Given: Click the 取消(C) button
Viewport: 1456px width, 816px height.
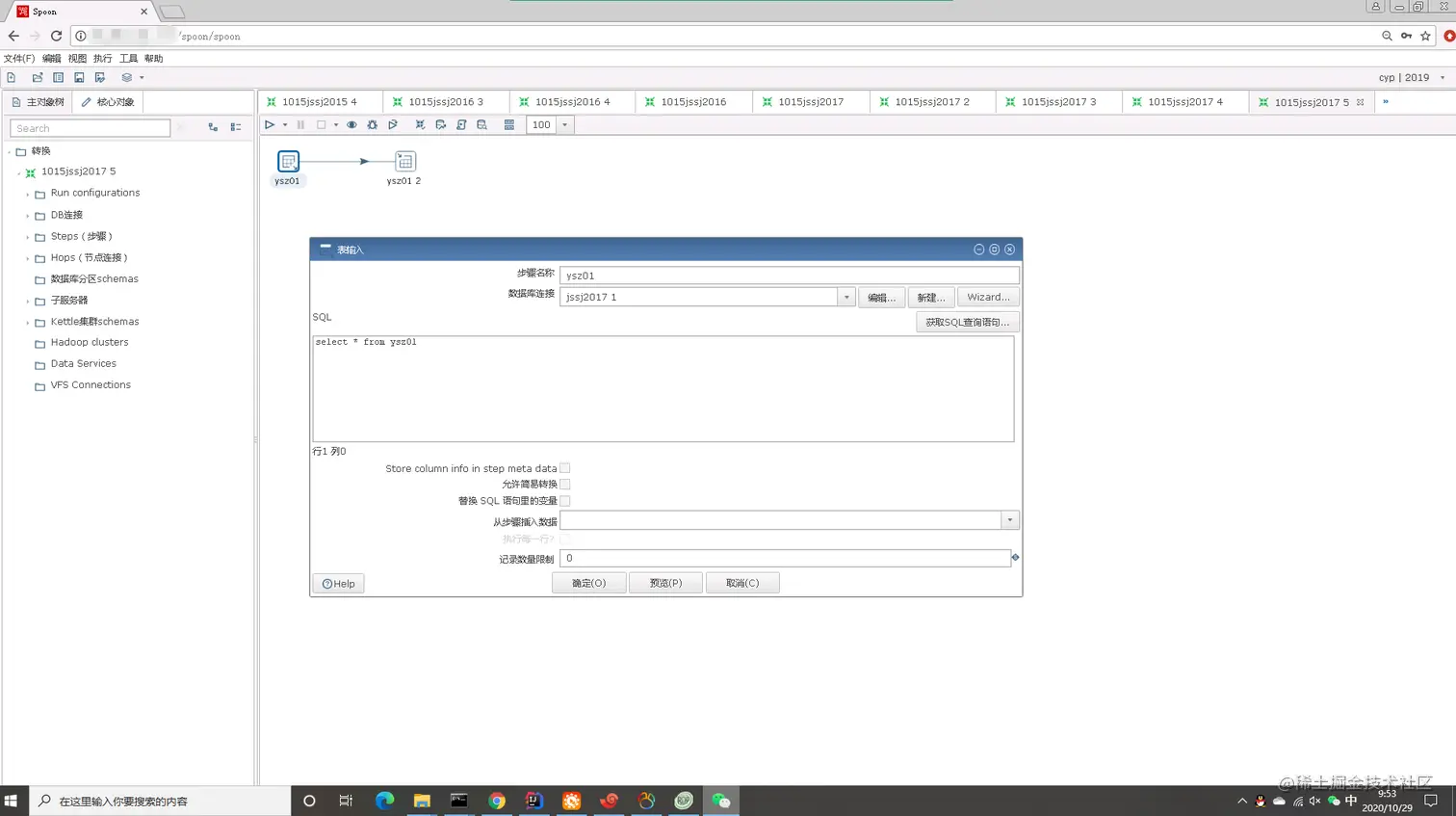Looking at the screenshot, I should coord(742,583).
